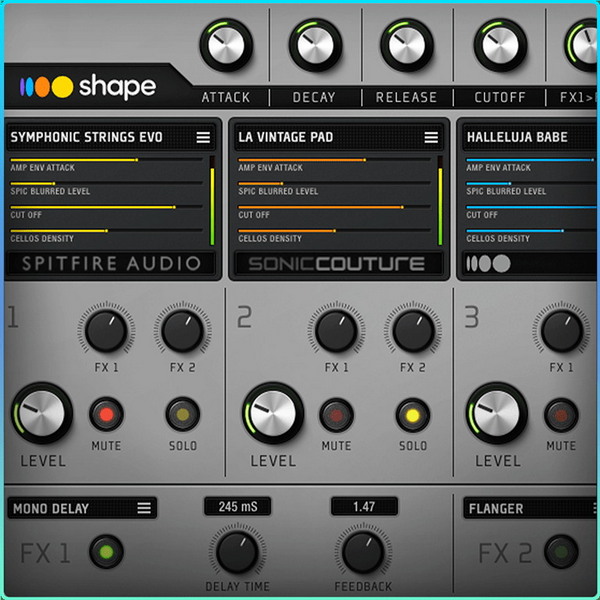Click Halleluja Babe Spic Blurred Level slider
Image resolution: width=600 pixels, height=600 pixels.
[x=531, y=183]
